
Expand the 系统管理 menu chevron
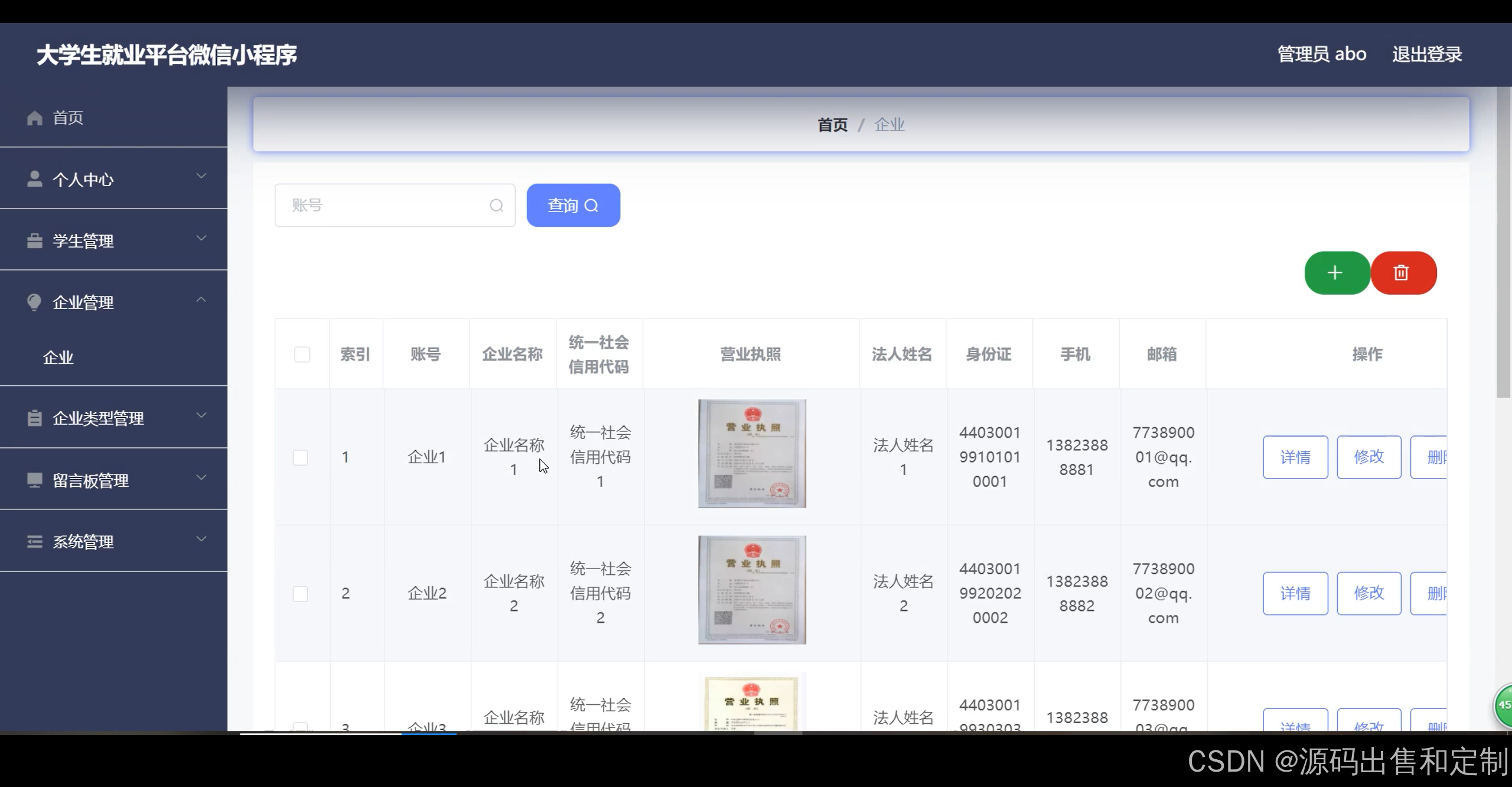tap(201, 538)
